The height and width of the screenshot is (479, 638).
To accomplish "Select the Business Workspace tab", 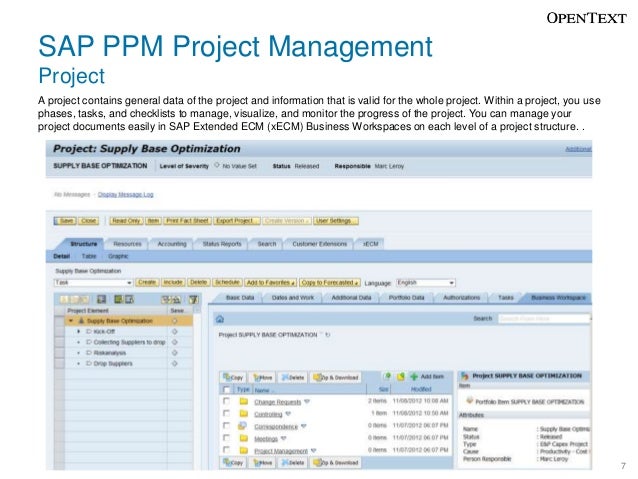I will coord(558,297).
